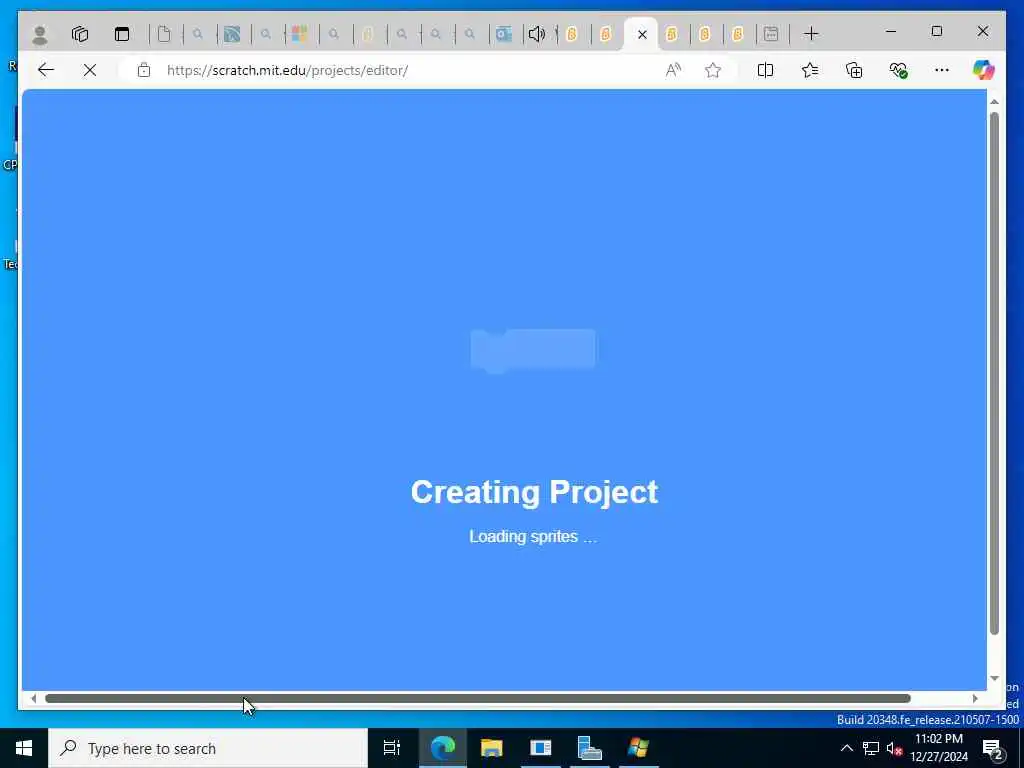Screen dimensions: 1024x768
Task: Switch to the blank page tab
Action: 165,34
